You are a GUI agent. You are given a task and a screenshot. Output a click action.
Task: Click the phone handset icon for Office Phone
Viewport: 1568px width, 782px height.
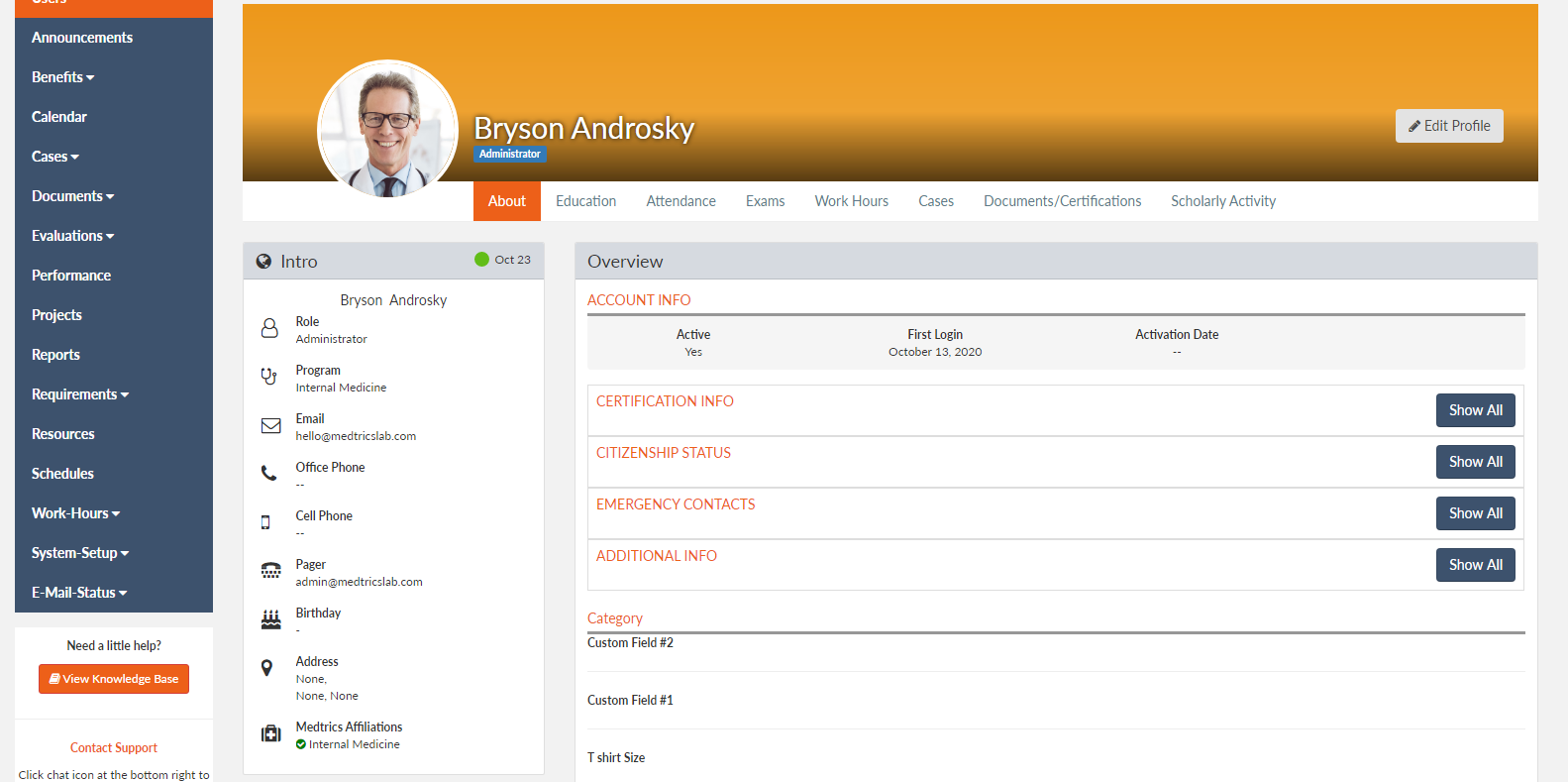[268, 474]
